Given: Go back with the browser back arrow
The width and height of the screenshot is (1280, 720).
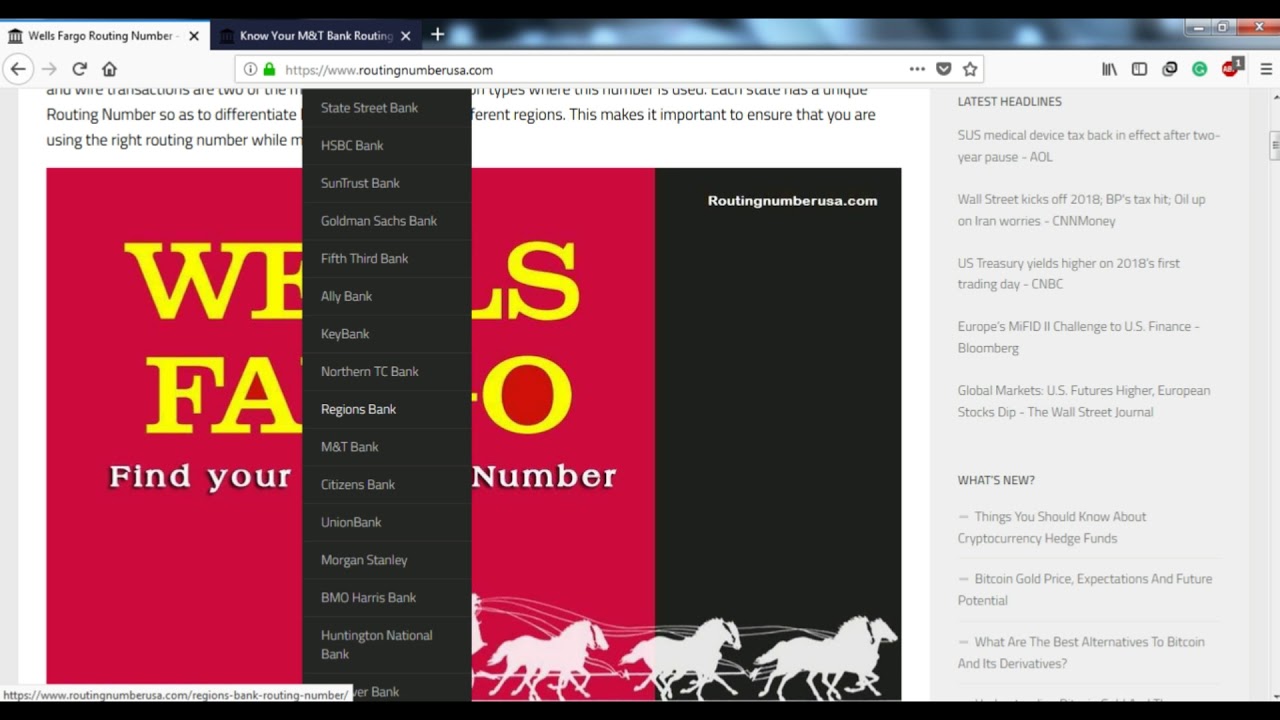Looking at the screenshot, I should tap(18, 69).
